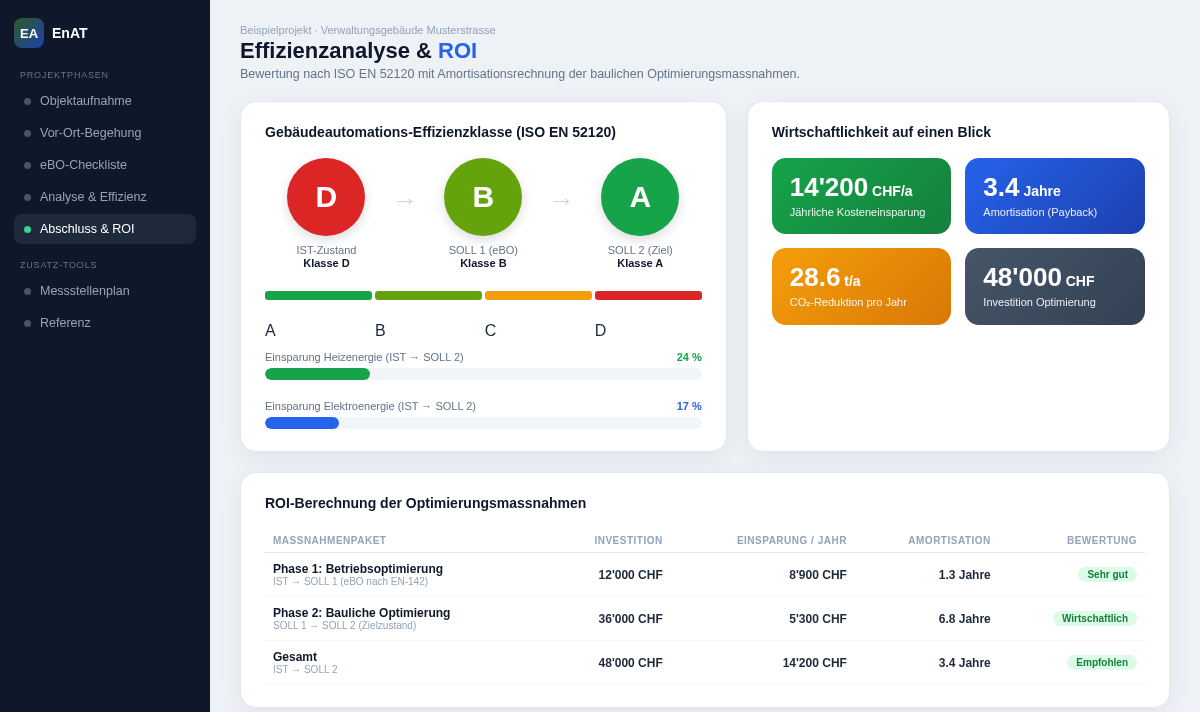
Task: Click the Bewertung column header
Action: [1102, 541]
